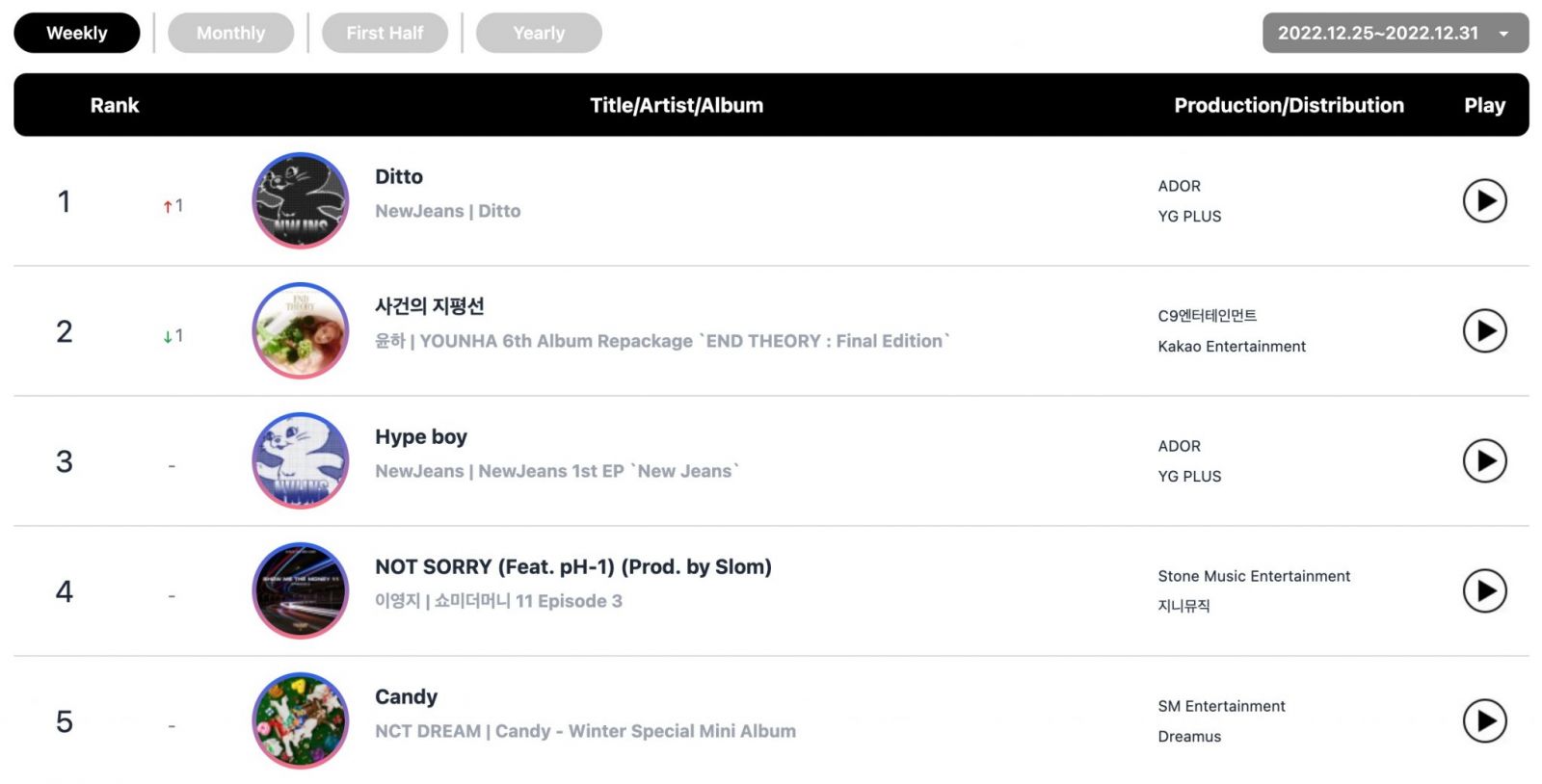Click the Rank column header
The image size is (1542, 784).
pyautogui.click(x=115, y=106)
